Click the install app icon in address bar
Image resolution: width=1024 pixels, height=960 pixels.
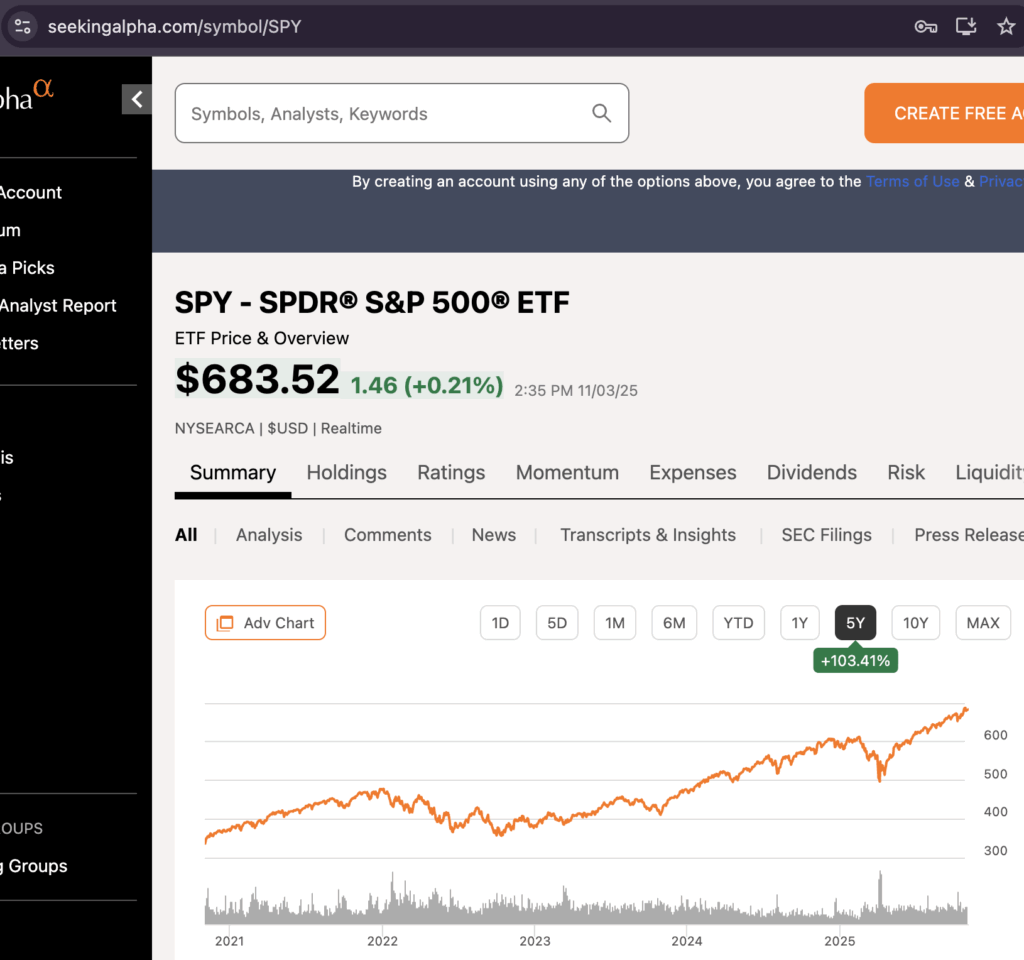tap(966, 27)
